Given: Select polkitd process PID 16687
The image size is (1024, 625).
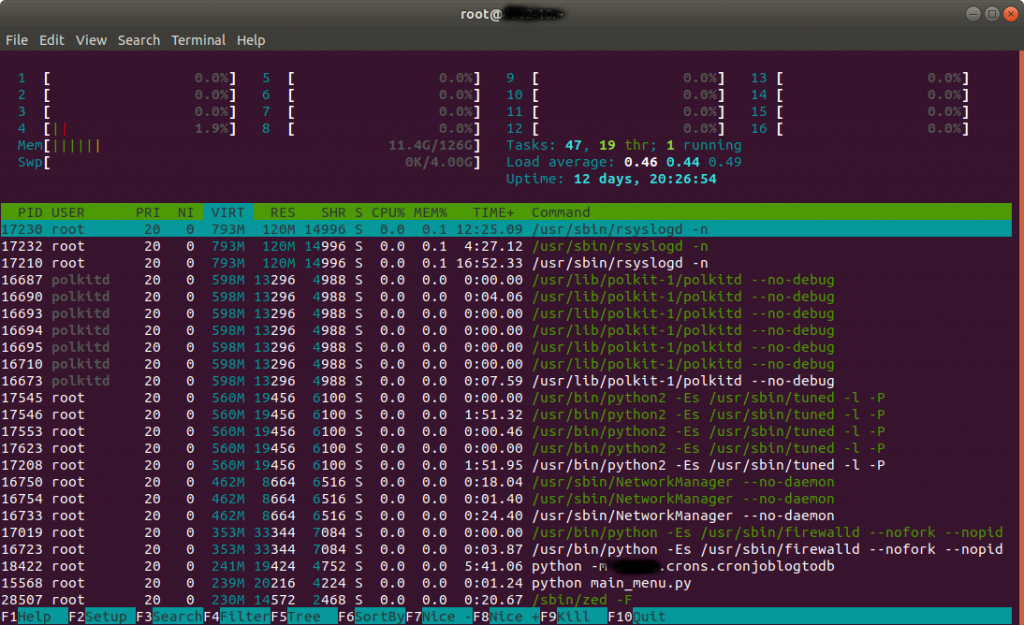Looking at the screenshot, I should 506,280.
